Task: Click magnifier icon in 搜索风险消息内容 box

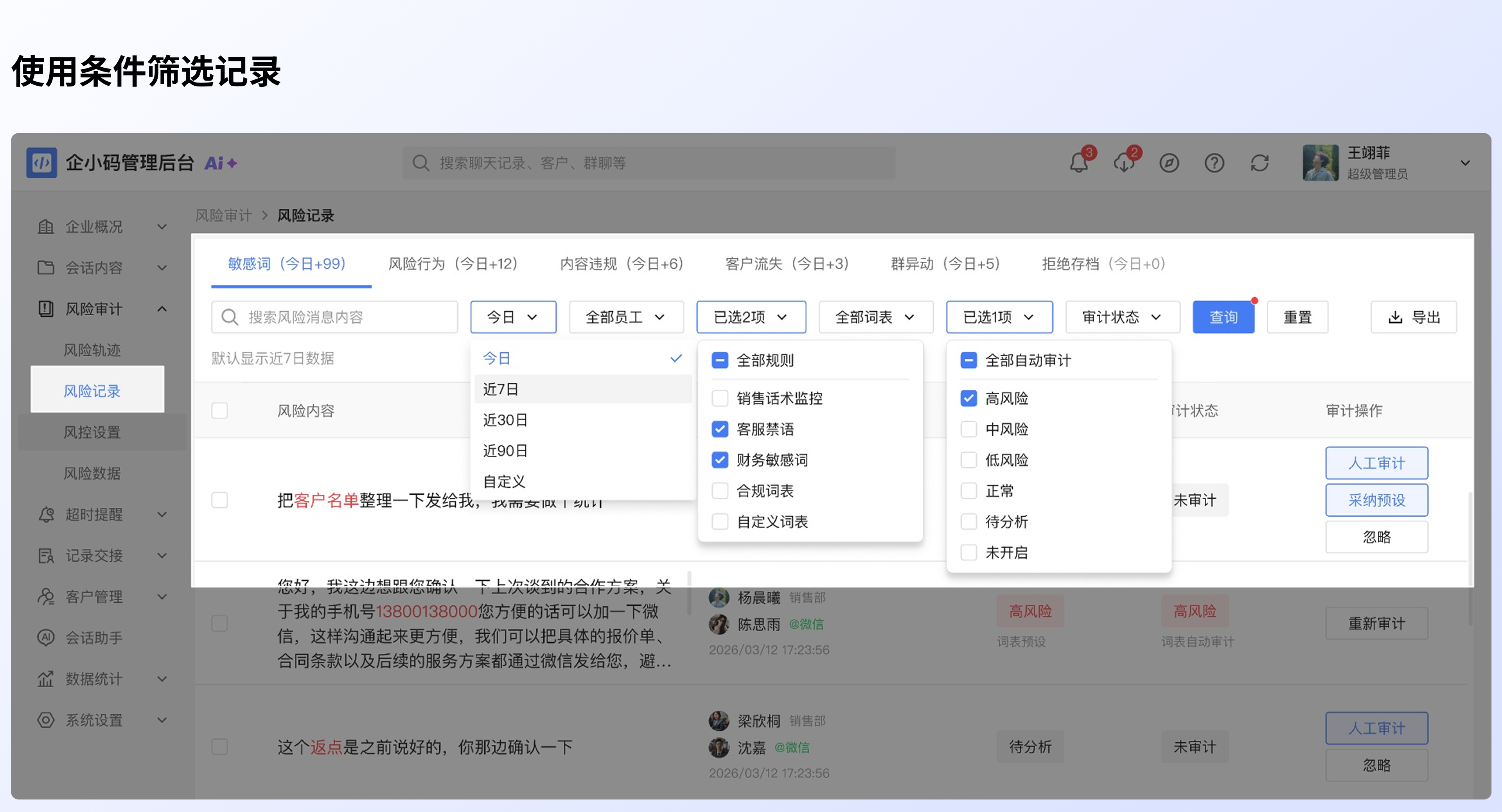Action: (230, 317)
